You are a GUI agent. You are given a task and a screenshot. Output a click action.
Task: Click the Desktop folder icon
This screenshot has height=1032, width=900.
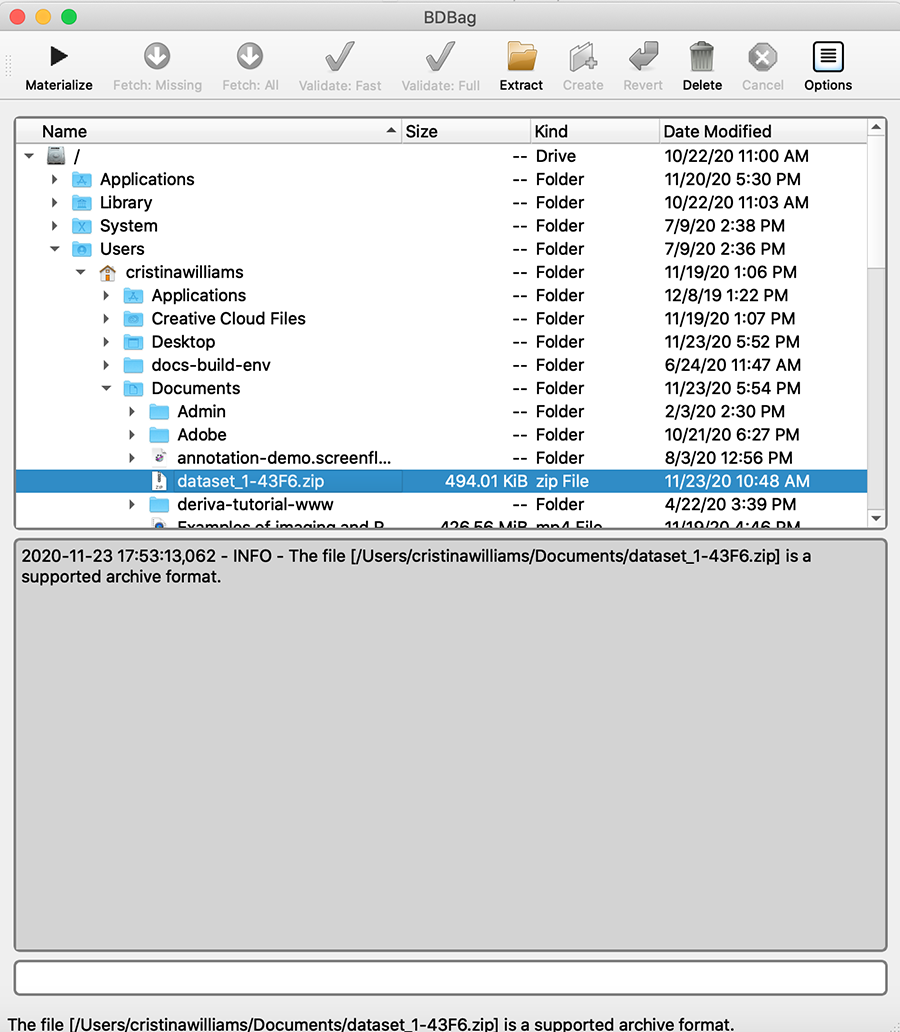pos(134,342)
